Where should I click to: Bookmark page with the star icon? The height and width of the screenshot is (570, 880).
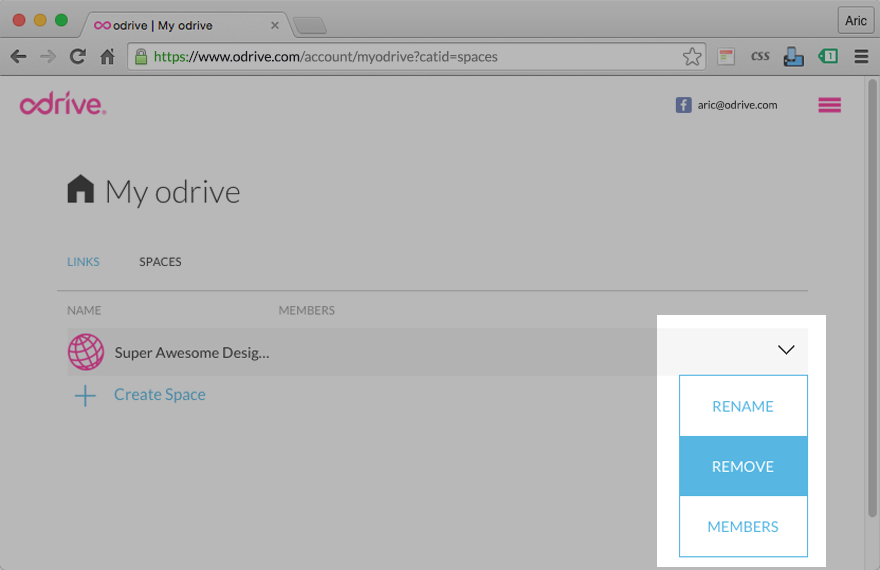[x=692, y=57]
